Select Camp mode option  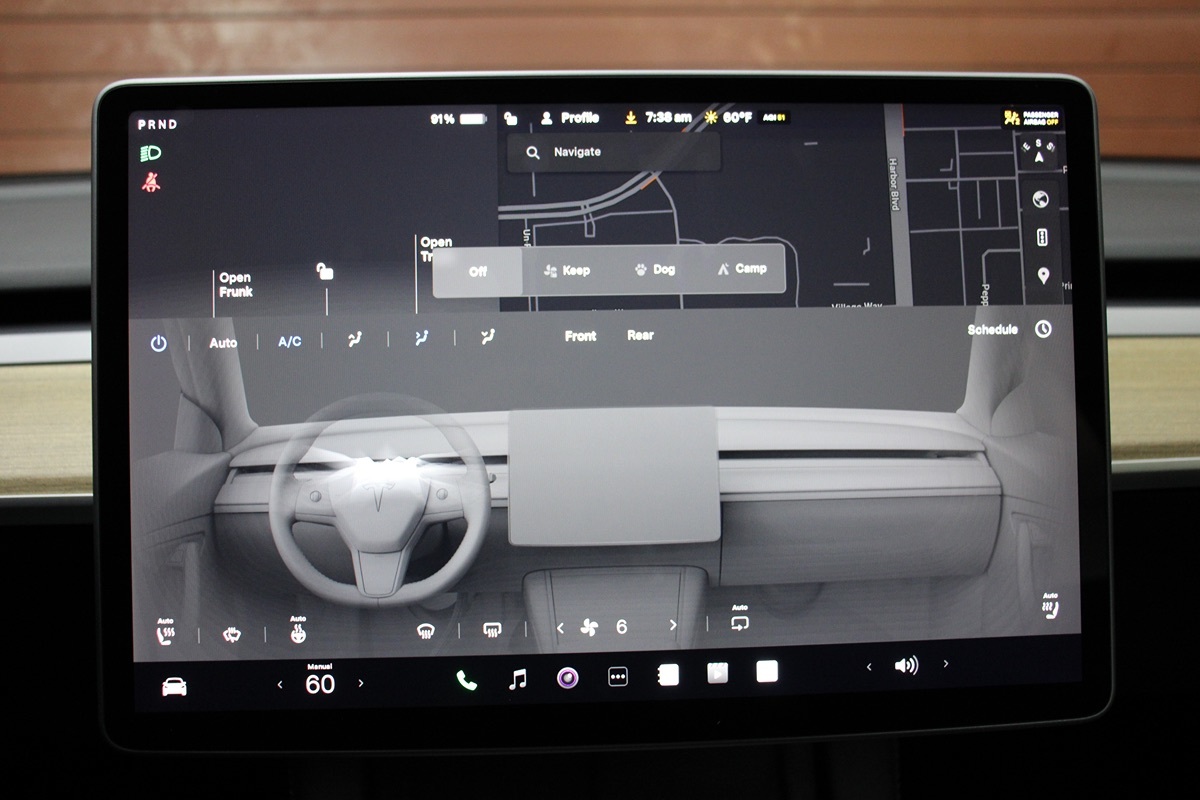tap(742, 269)
